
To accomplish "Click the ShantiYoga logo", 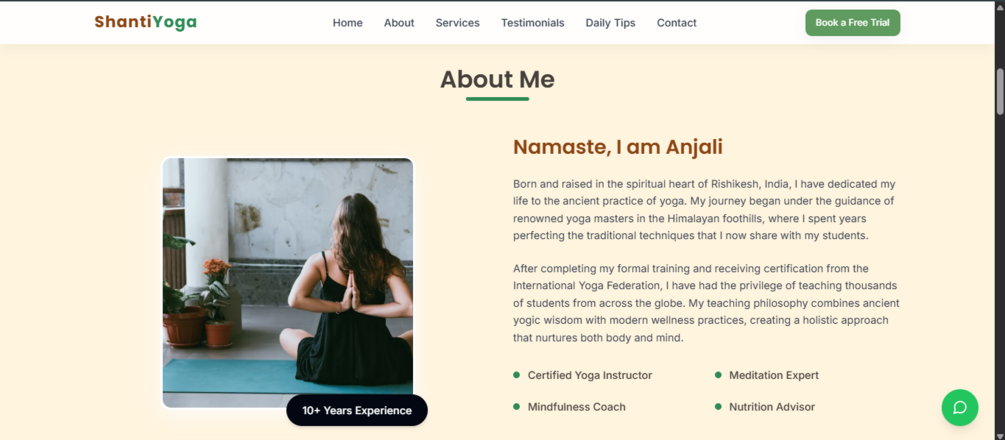I will coord(145,22).
